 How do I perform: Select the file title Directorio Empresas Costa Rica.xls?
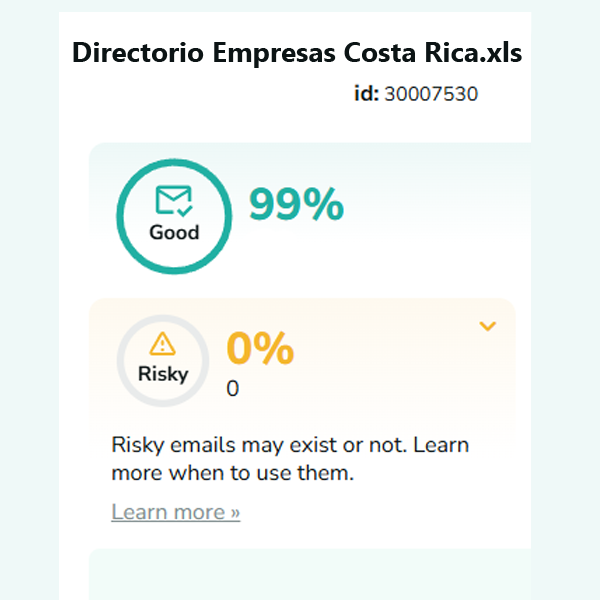pos(297,53)
